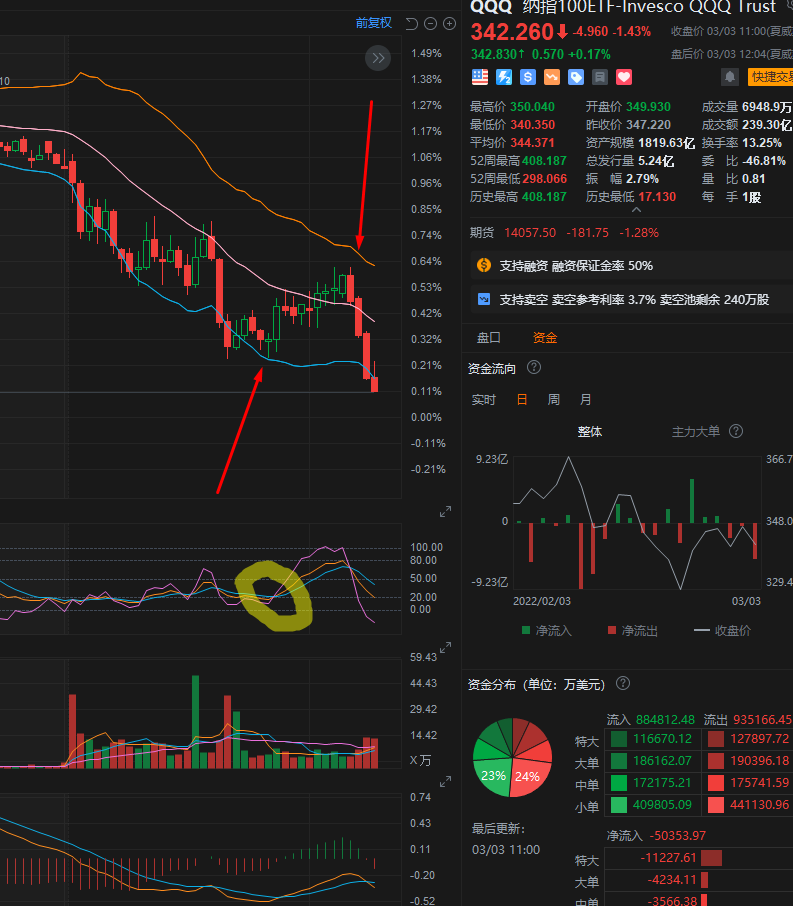Select the 实时 fund flow period
793x906 pixels.
click(483, 400)
